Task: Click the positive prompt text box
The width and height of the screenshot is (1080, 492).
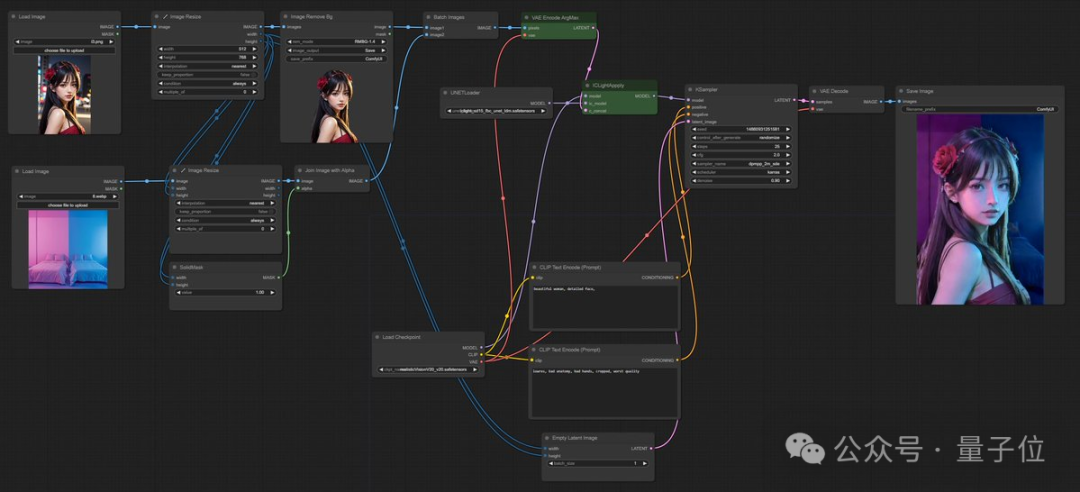Action: click(x=604, y=306)
